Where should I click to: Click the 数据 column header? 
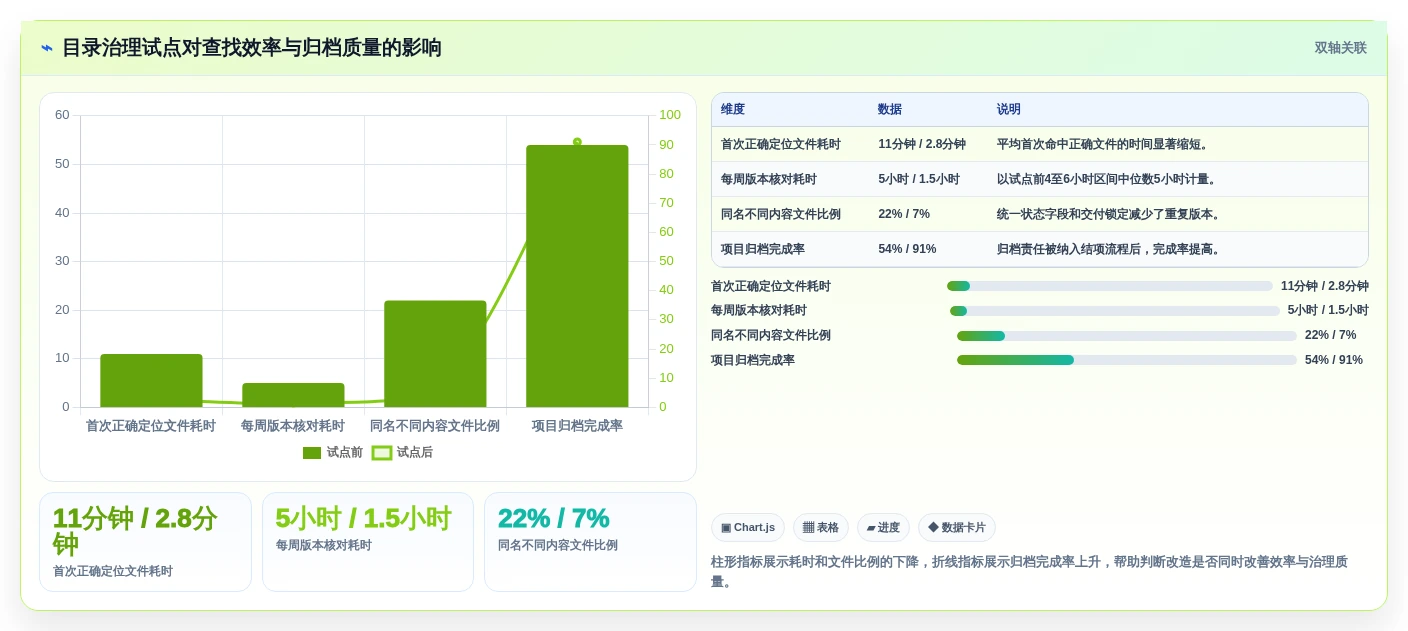click(x=890, y=110)
